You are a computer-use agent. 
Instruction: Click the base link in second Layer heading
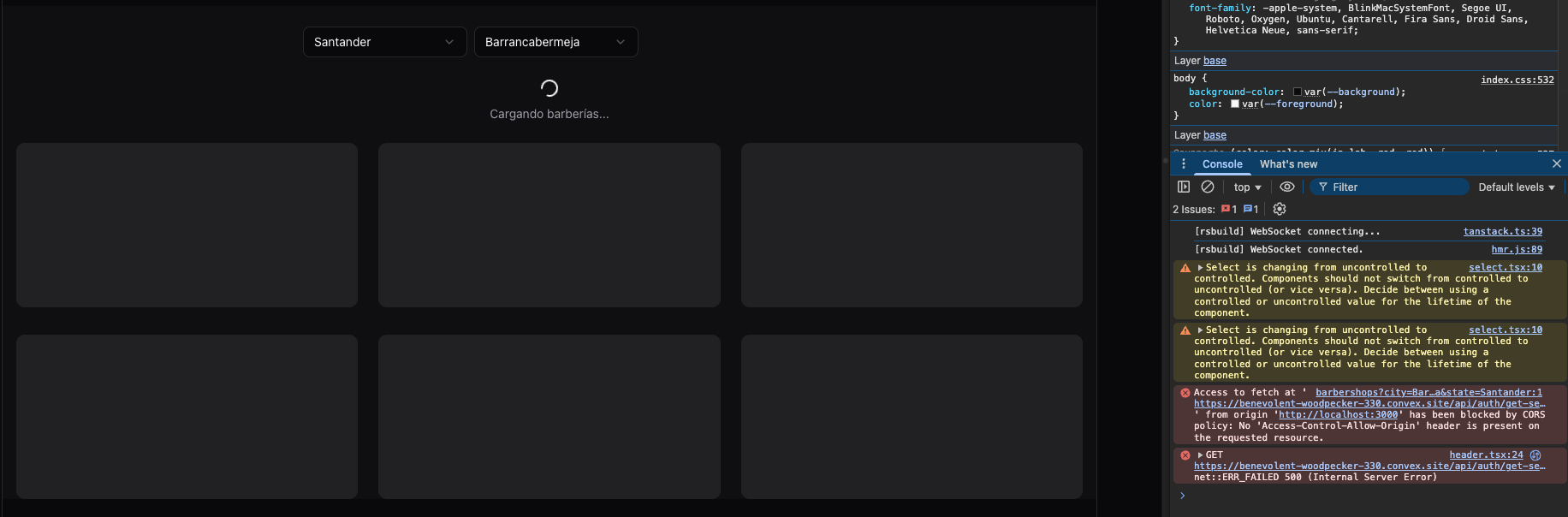1215,135
